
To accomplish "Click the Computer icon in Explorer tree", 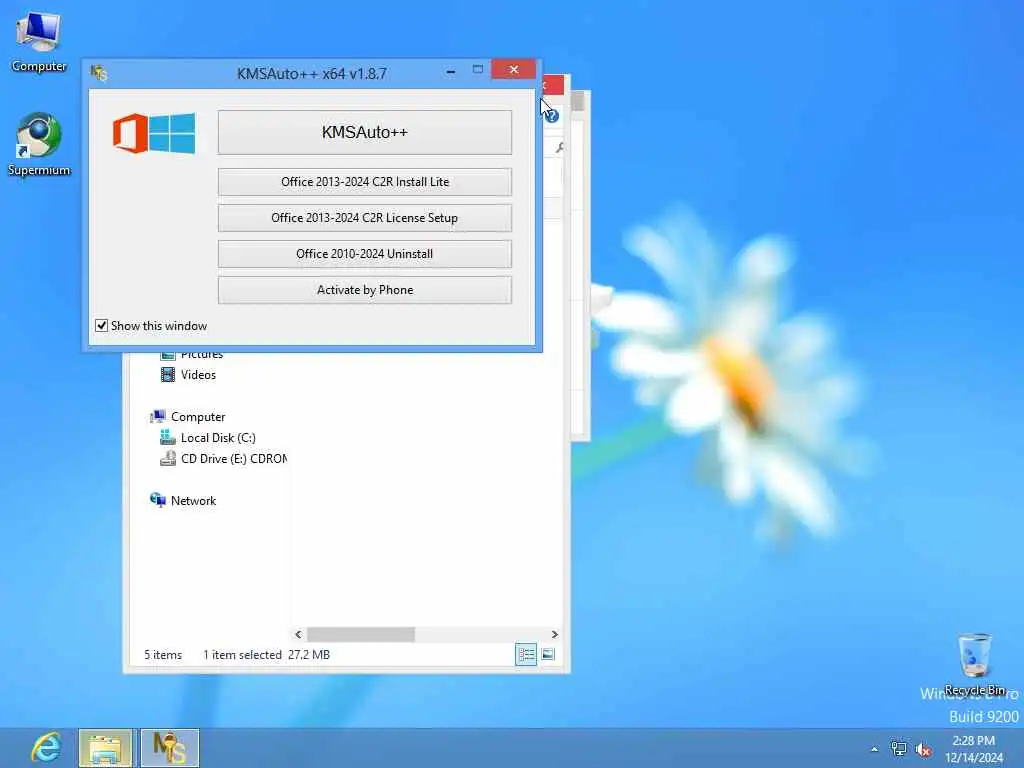I will coord(157,417).
